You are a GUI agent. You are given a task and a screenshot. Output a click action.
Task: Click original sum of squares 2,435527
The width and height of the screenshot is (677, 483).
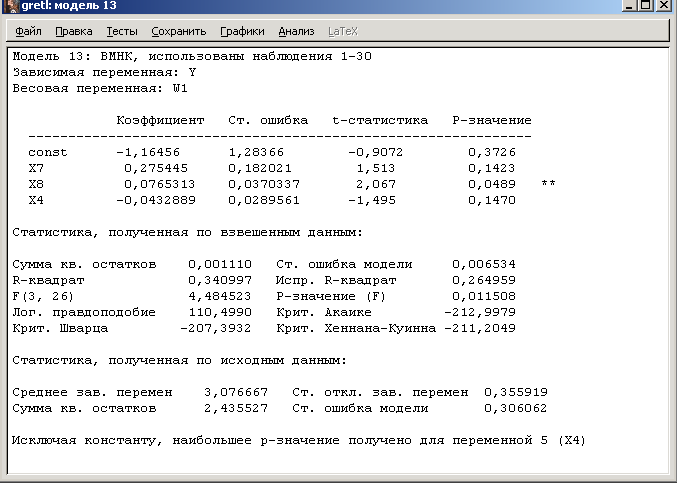(236, 408)
